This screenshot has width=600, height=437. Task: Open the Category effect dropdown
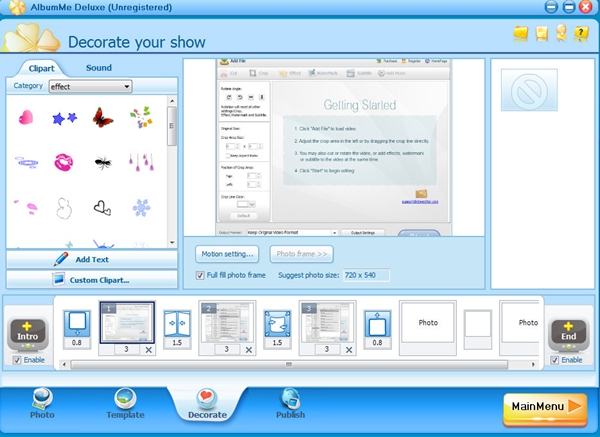click(x=90, y=86)
